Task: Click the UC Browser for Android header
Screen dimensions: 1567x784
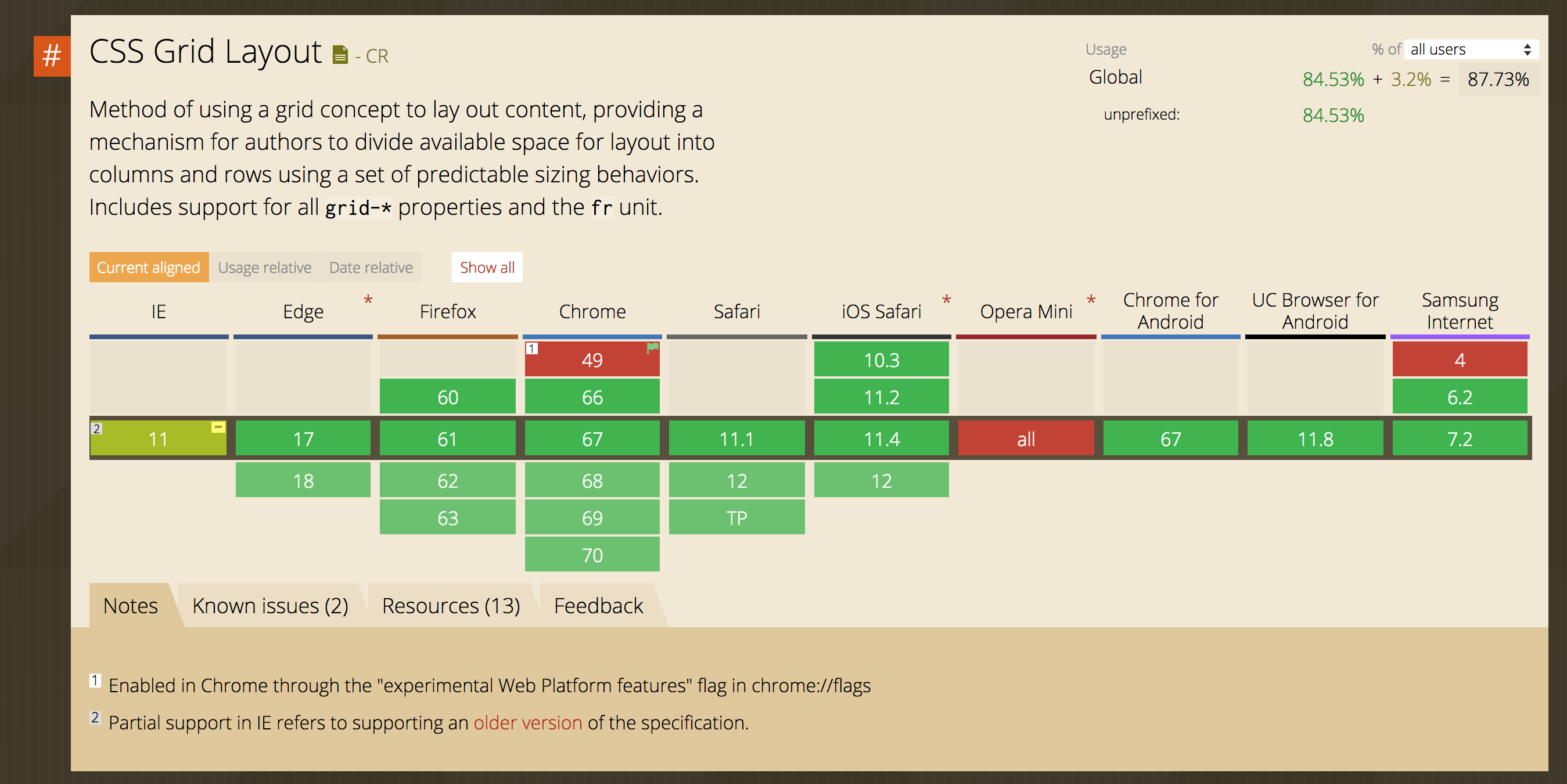Action: coord(1315,311)
